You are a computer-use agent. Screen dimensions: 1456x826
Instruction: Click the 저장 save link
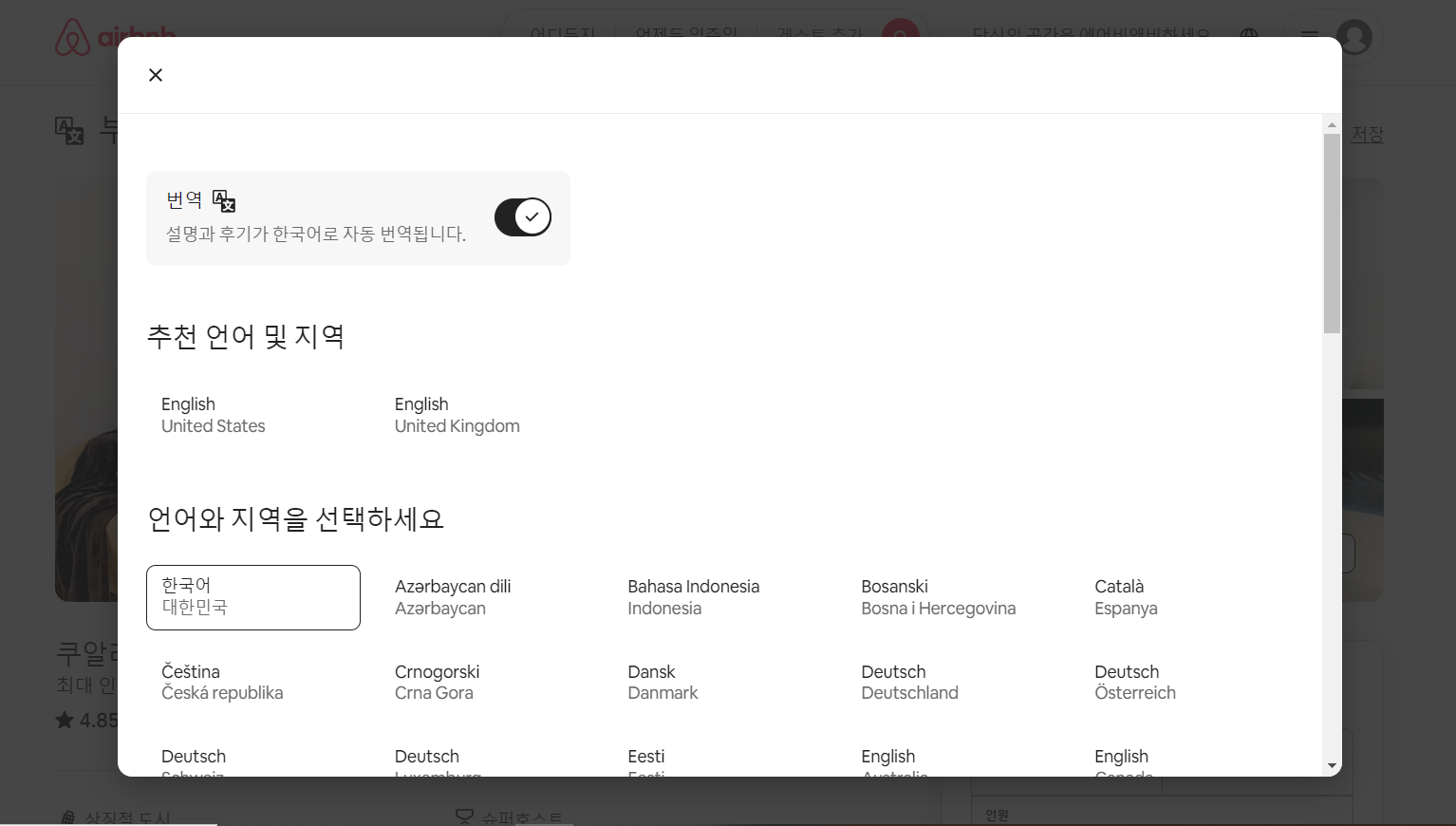pos(1367,134)
